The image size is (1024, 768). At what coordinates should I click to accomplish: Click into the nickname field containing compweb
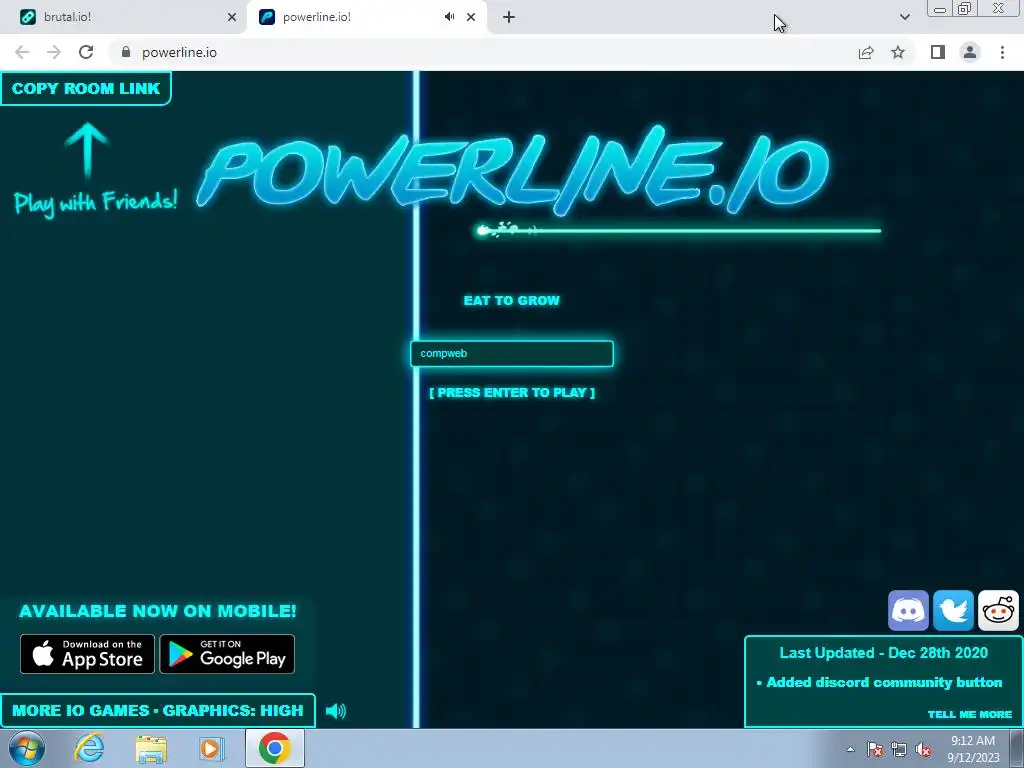512,353
